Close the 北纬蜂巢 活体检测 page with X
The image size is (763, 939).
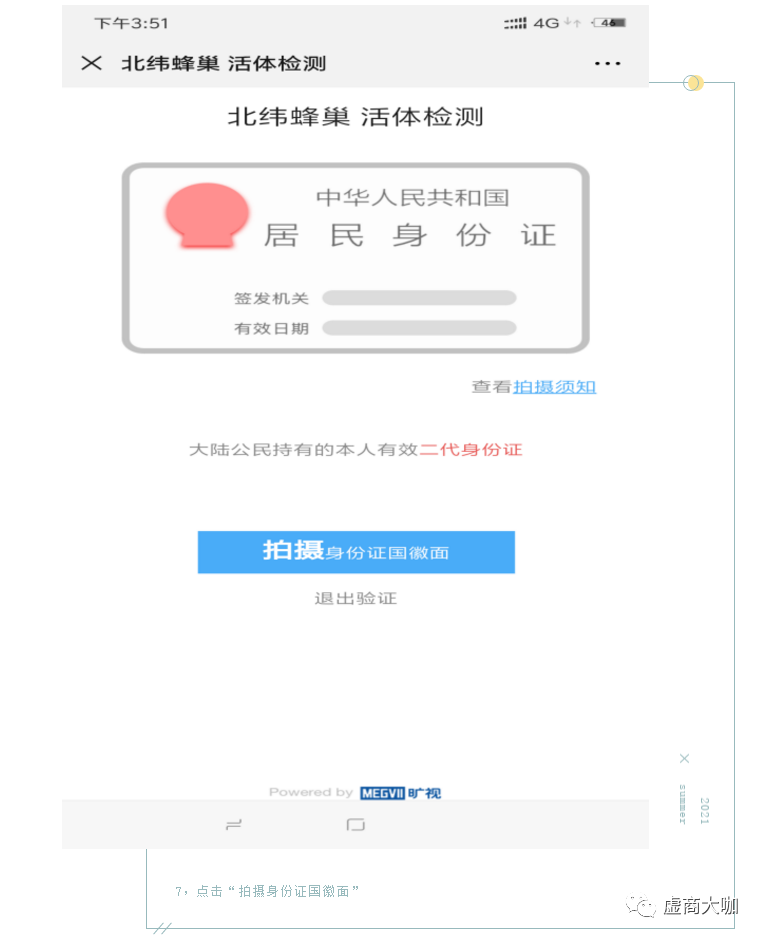click(91, 63)
